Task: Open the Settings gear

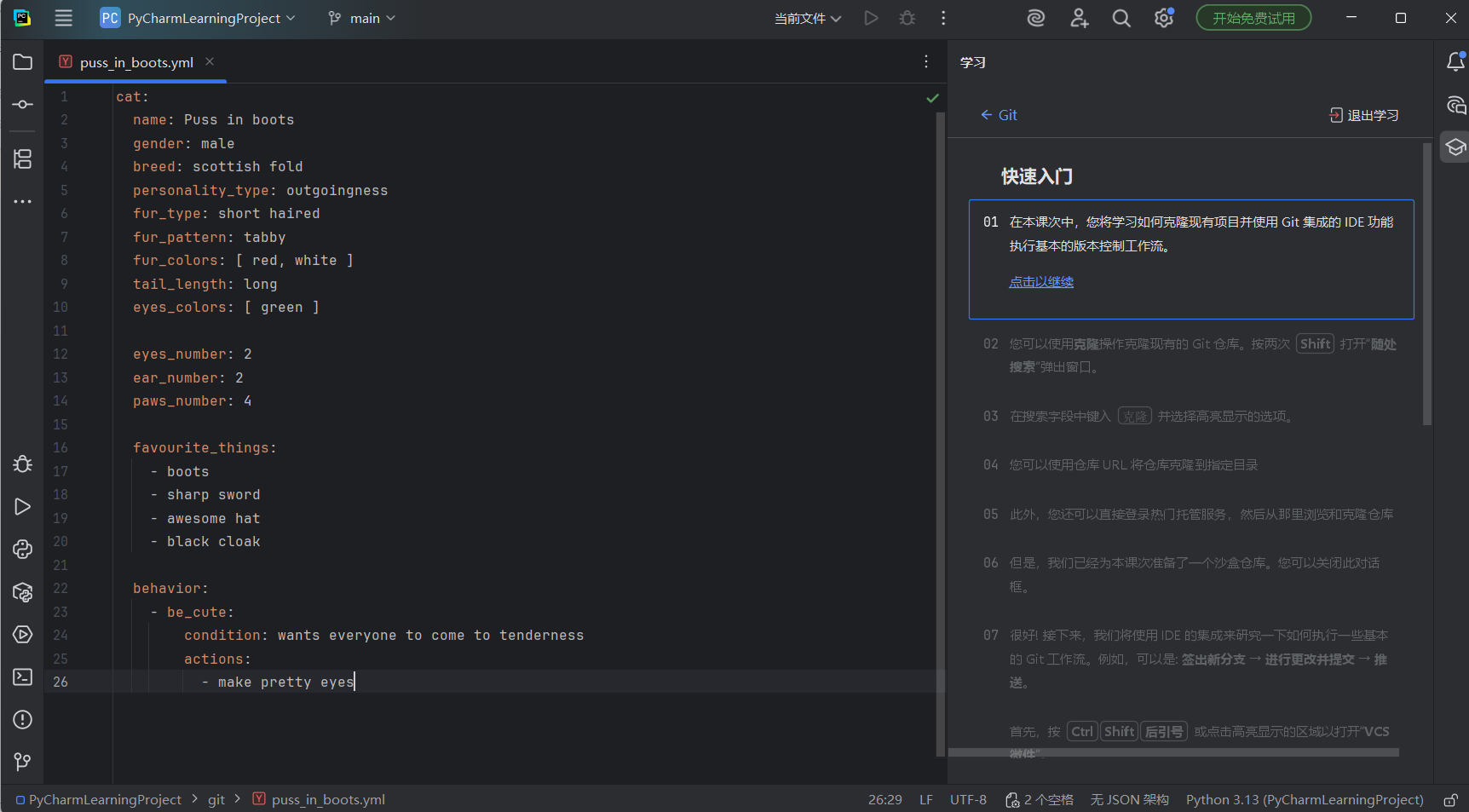Action: (x=1164, y=17)
